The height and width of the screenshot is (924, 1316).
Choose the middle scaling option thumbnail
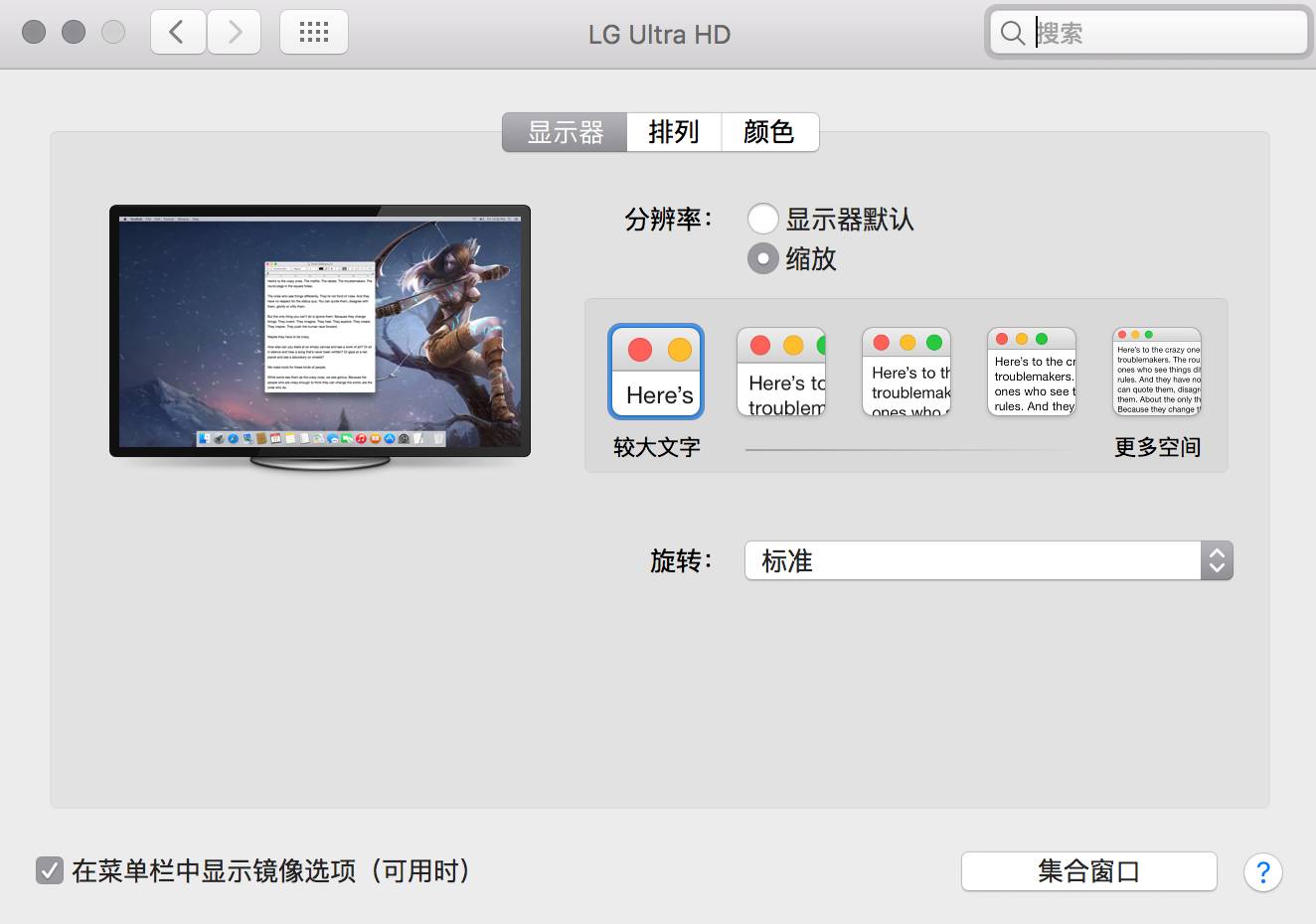(906, 372)
